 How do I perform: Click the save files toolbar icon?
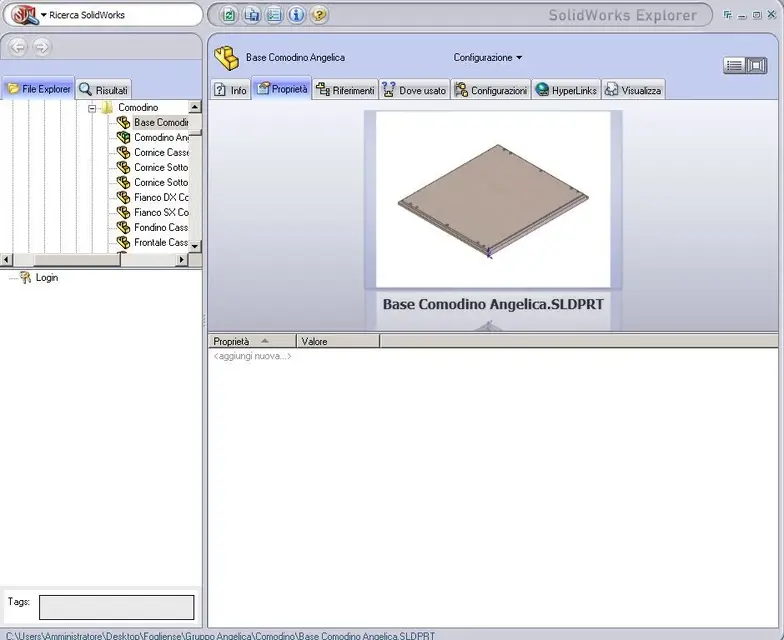(252, 15)
